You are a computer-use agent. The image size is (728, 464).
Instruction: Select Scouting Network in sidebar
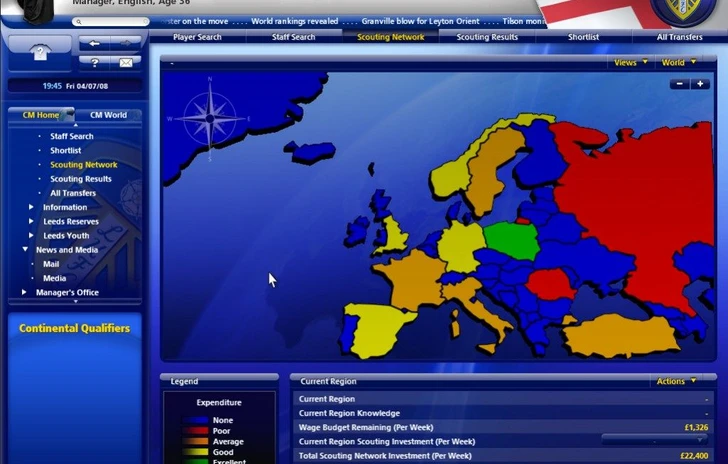coord(84,164)
